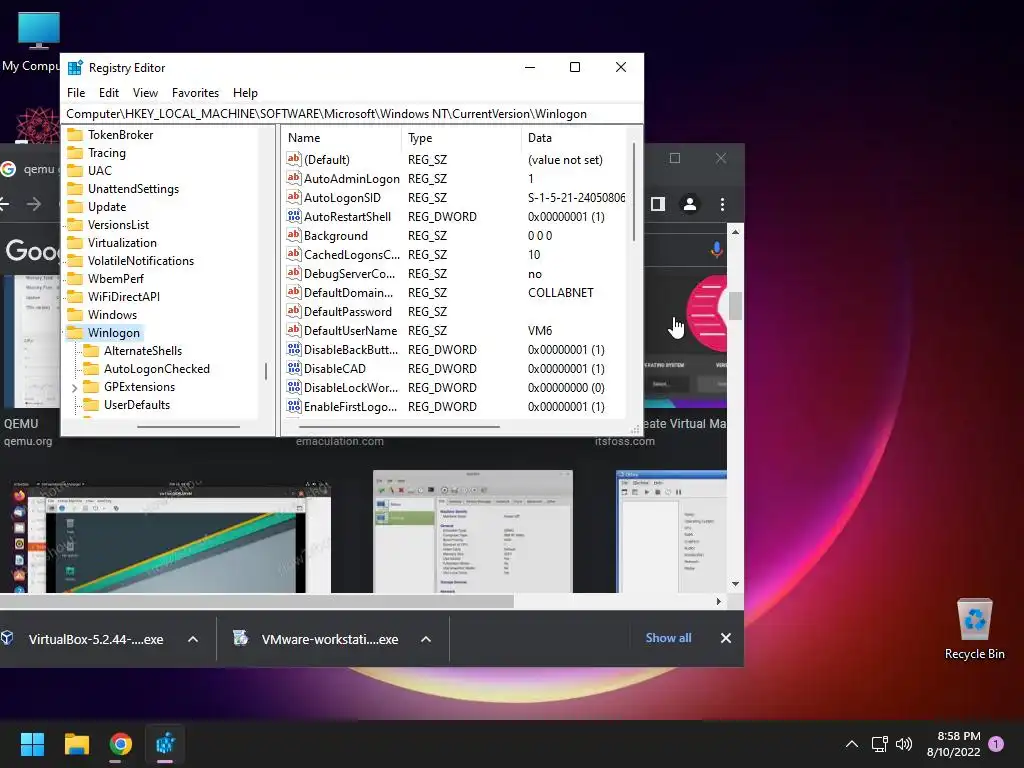Screen dimensions: 1024x768
Task: Click Chrome's forward navigation arrow
Action: click(34, 204)
